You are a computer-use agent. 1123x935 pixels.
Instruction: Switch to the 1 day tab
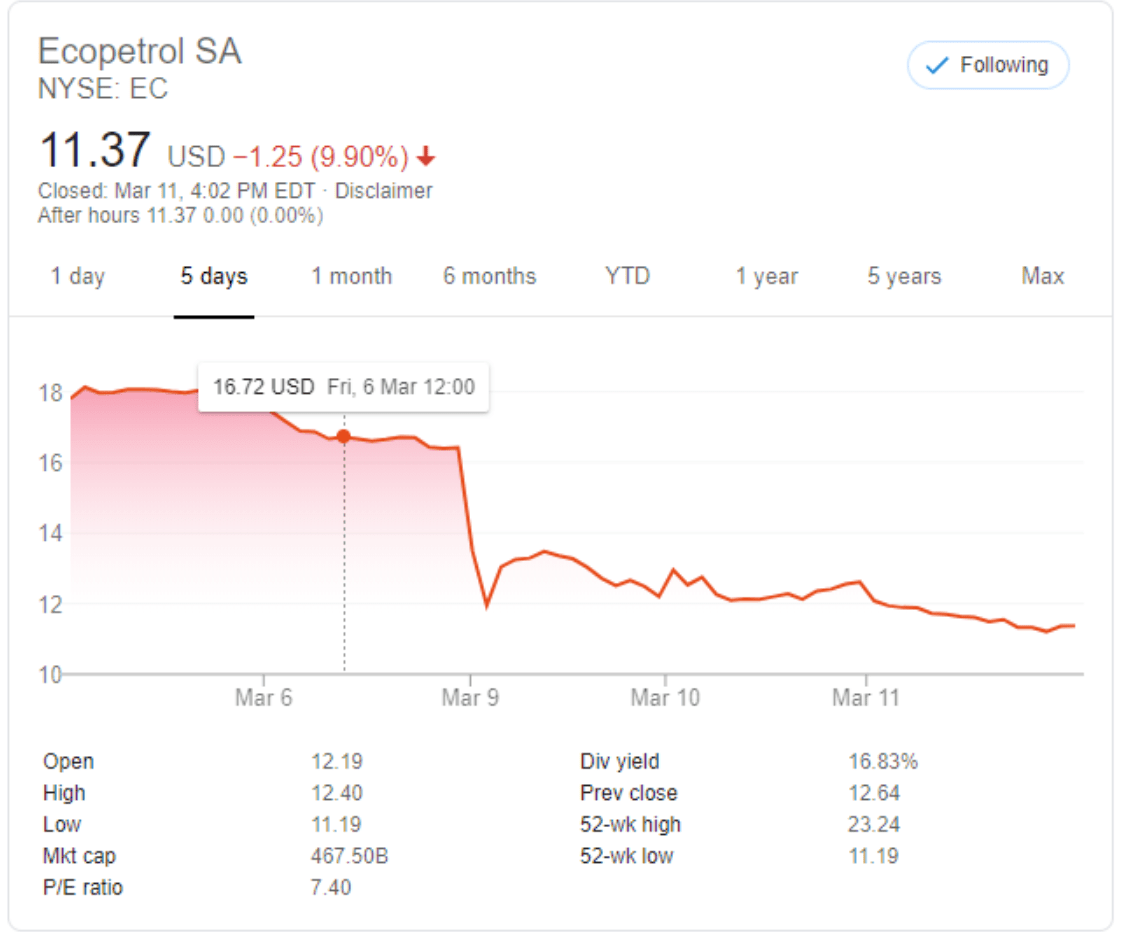coord(78,277)
